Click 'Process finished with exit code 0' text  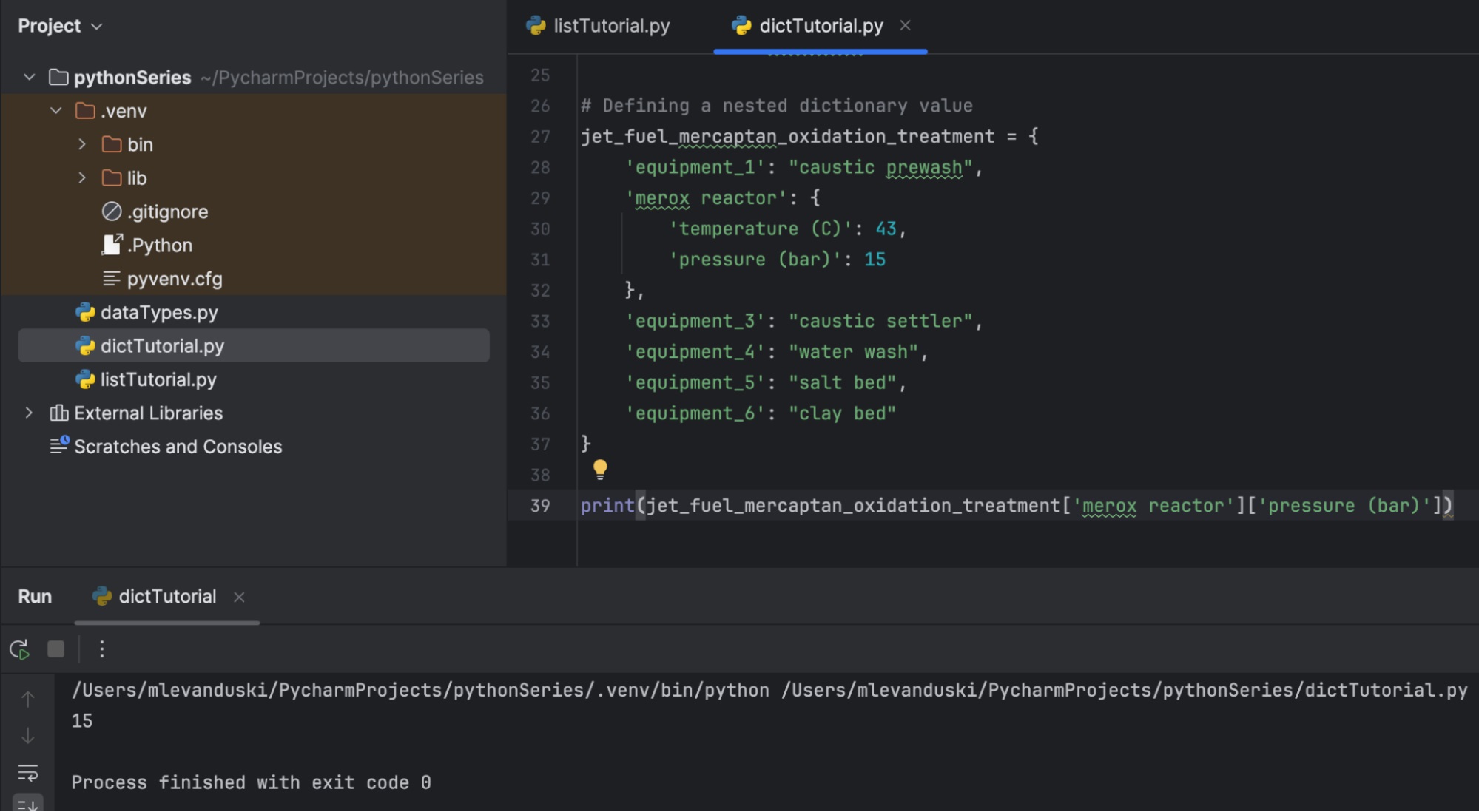[x=251, y=782]
